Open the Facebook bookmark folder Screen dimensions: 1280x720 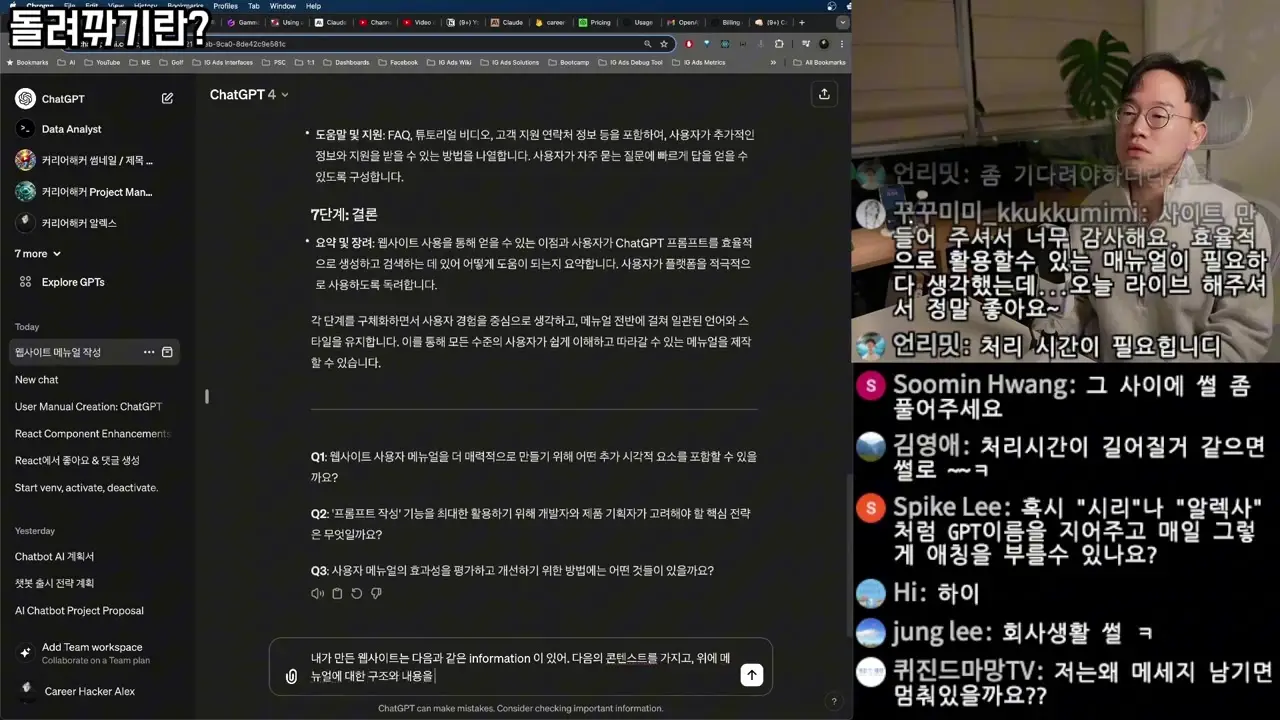click(x=398, y=62)
